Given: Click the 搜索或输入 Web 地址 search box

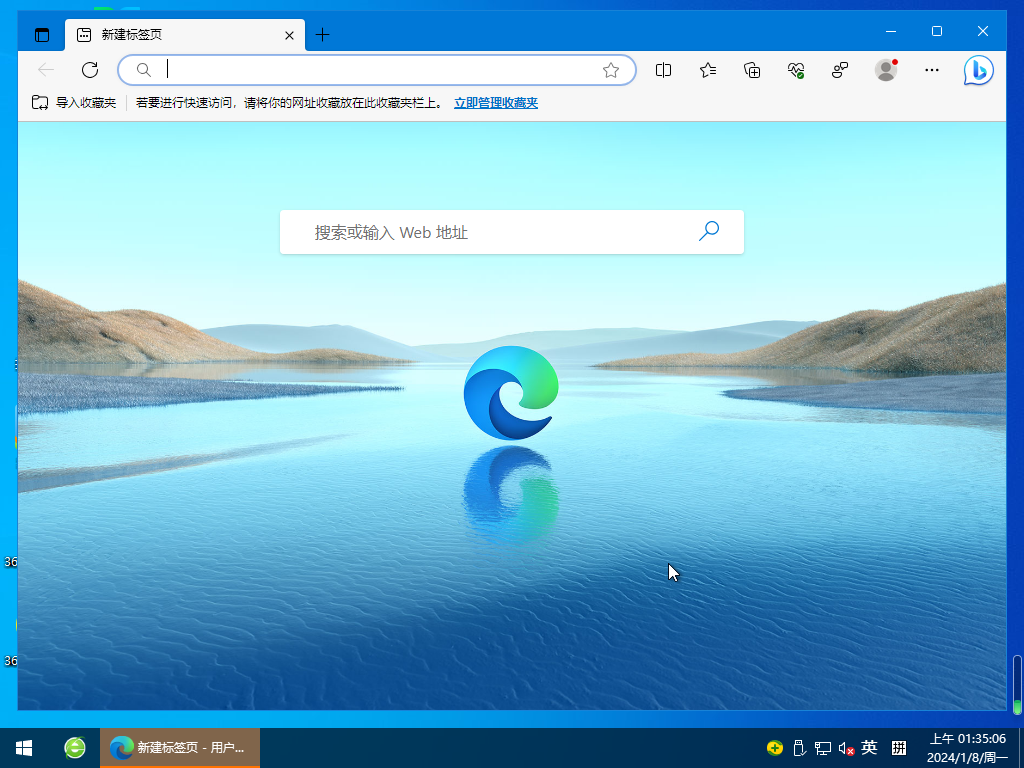Looking at the screenshot, I should (512, 232).
